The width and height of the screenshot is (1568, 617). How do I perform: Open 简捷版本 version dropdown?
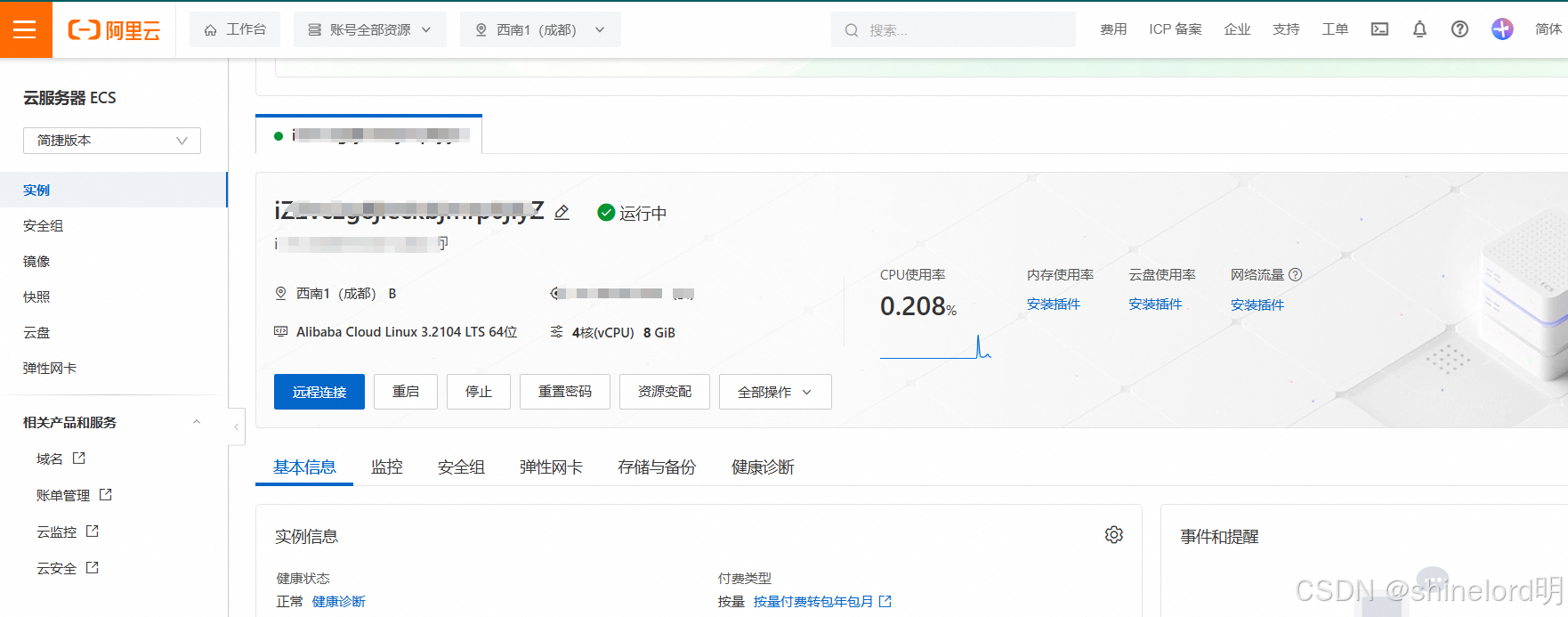pos(112,141)
